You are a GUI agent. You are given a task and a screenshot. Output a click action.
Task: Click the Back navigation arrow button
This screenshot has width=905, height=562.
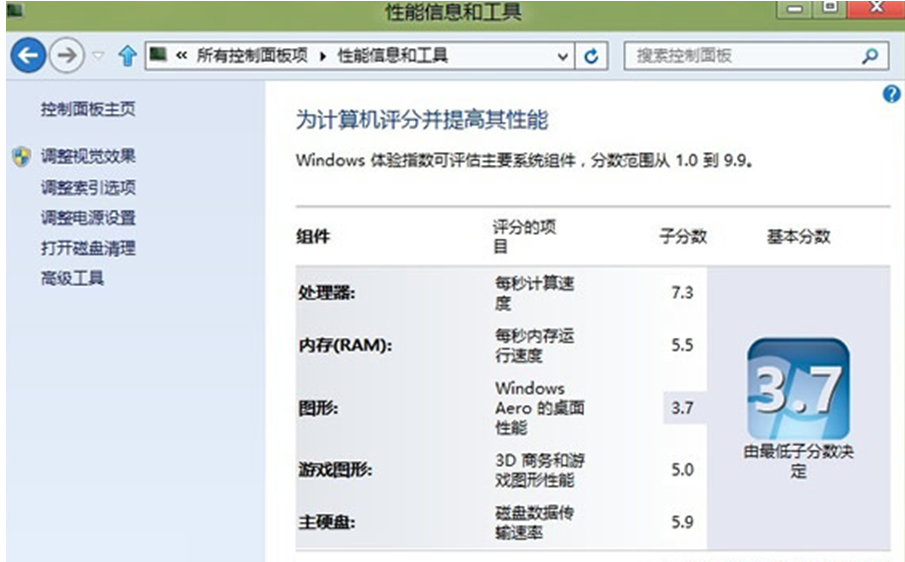pos(27,56)
